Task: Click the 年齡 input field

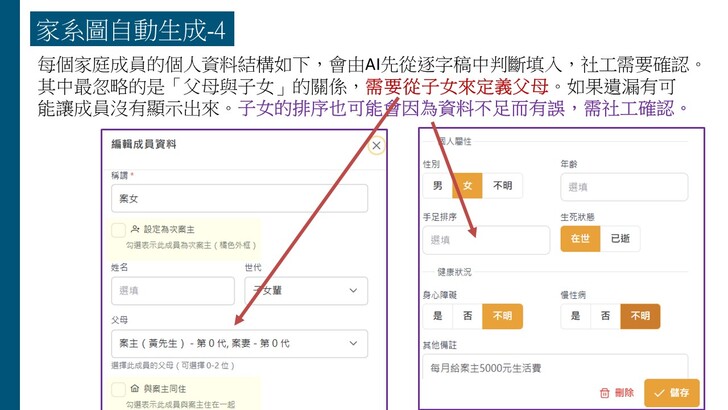Action: [624, 187]
